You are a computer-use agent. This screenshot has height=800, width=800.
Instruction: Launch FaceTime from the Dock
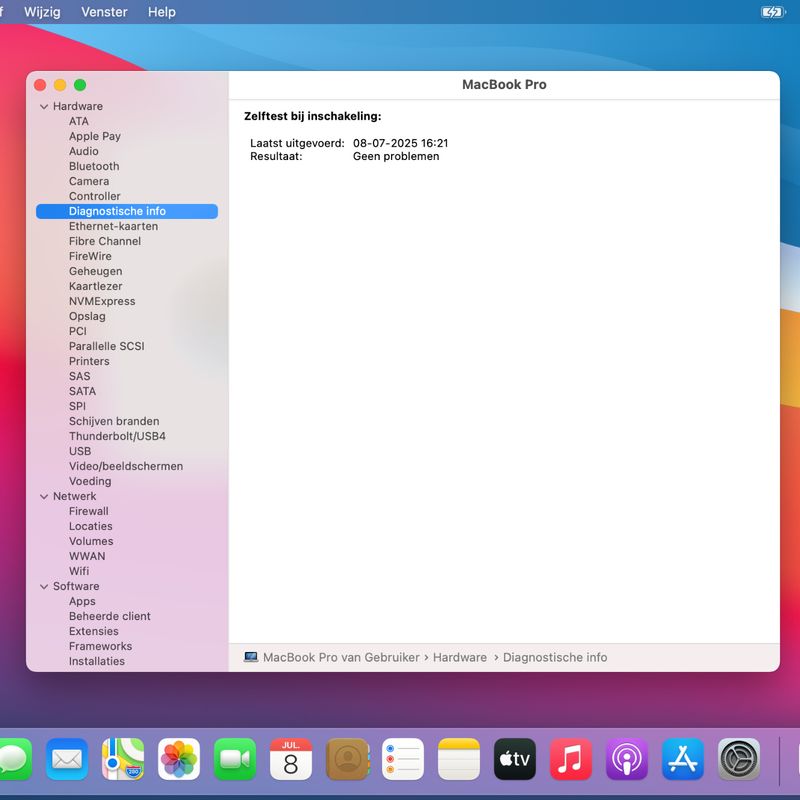235,759
